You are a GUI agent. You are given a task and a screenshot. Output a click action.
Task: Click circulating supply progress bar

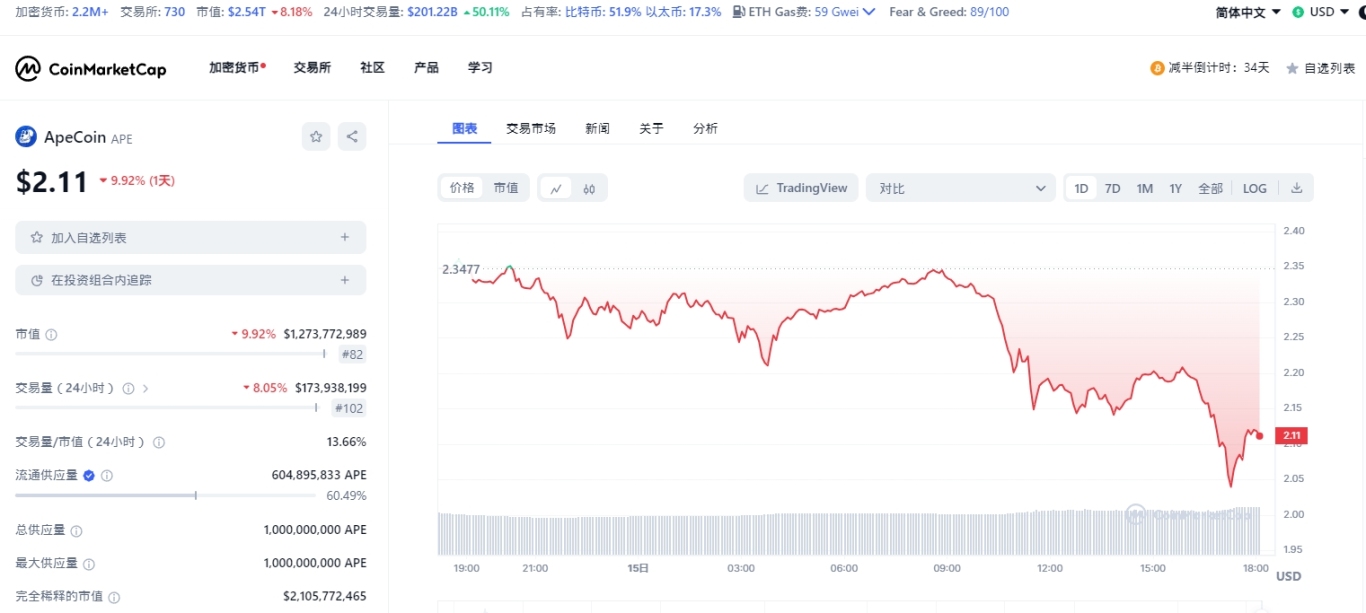tap(167, 495)
